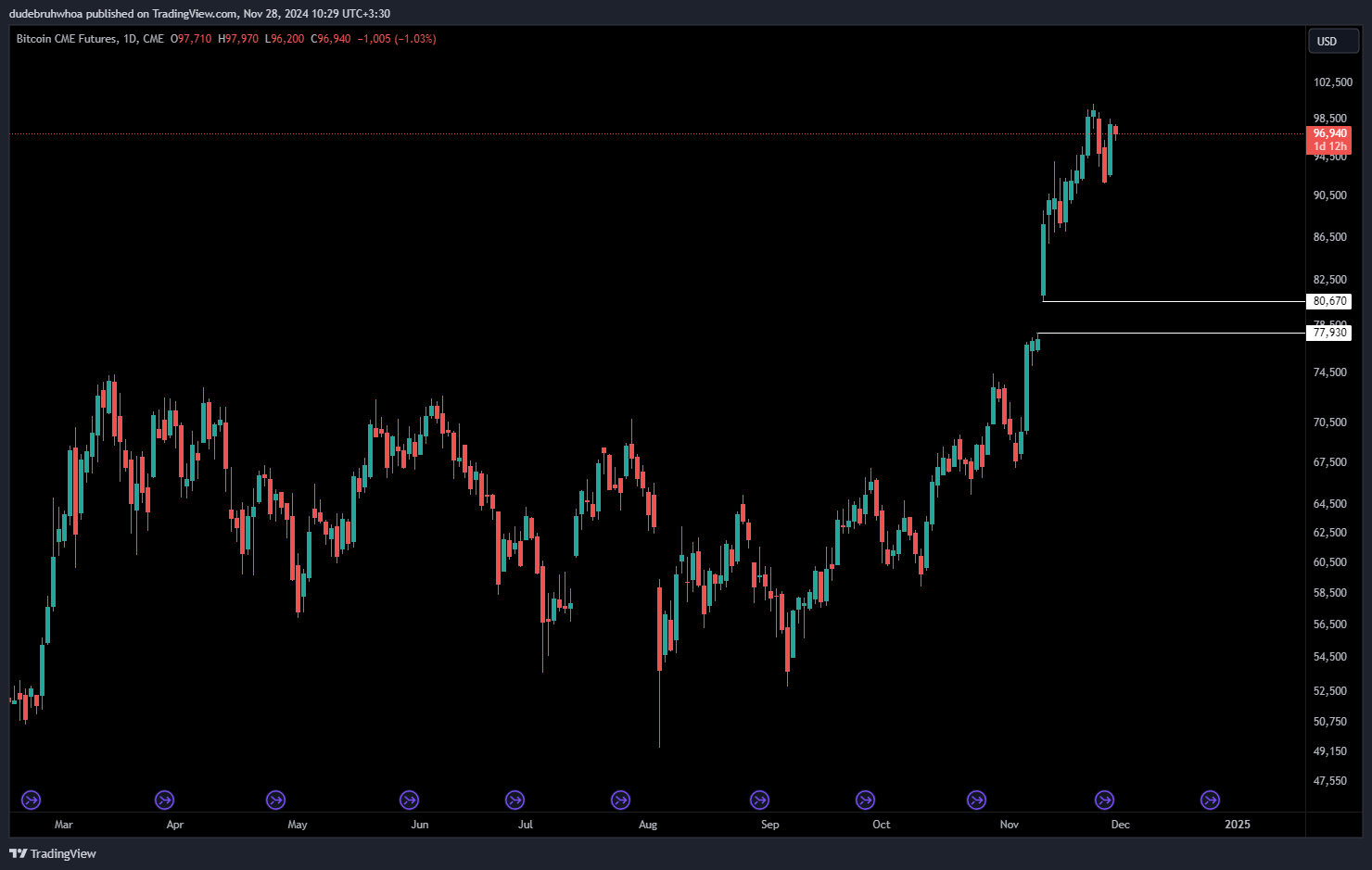This screenshot has width=1372, height=870.
Task: Click the rollover marker before May
Action: tap(275, 800)
